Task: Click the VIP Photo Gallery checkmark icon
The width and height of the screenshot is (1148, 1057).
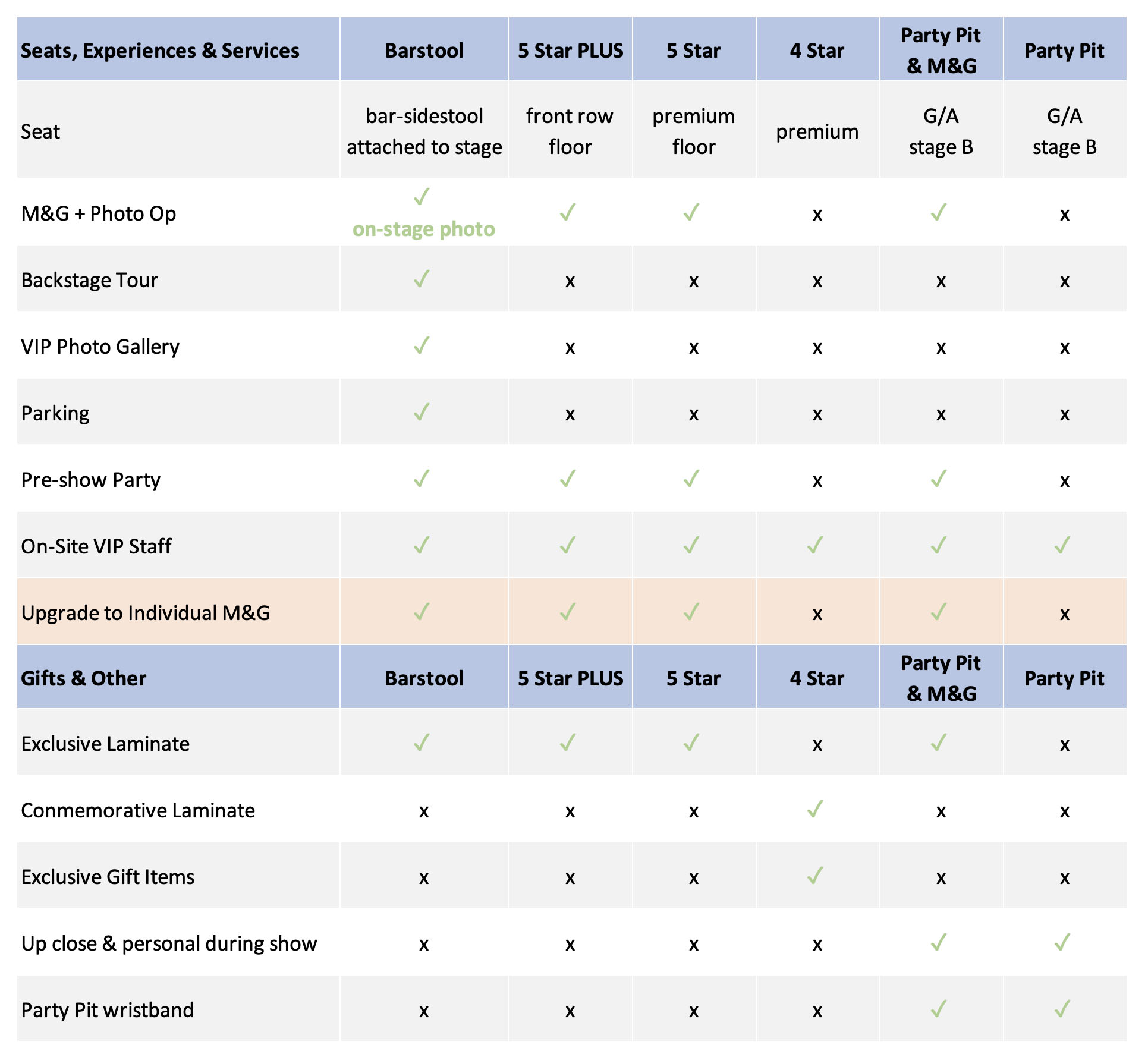Action: [422, 345]
